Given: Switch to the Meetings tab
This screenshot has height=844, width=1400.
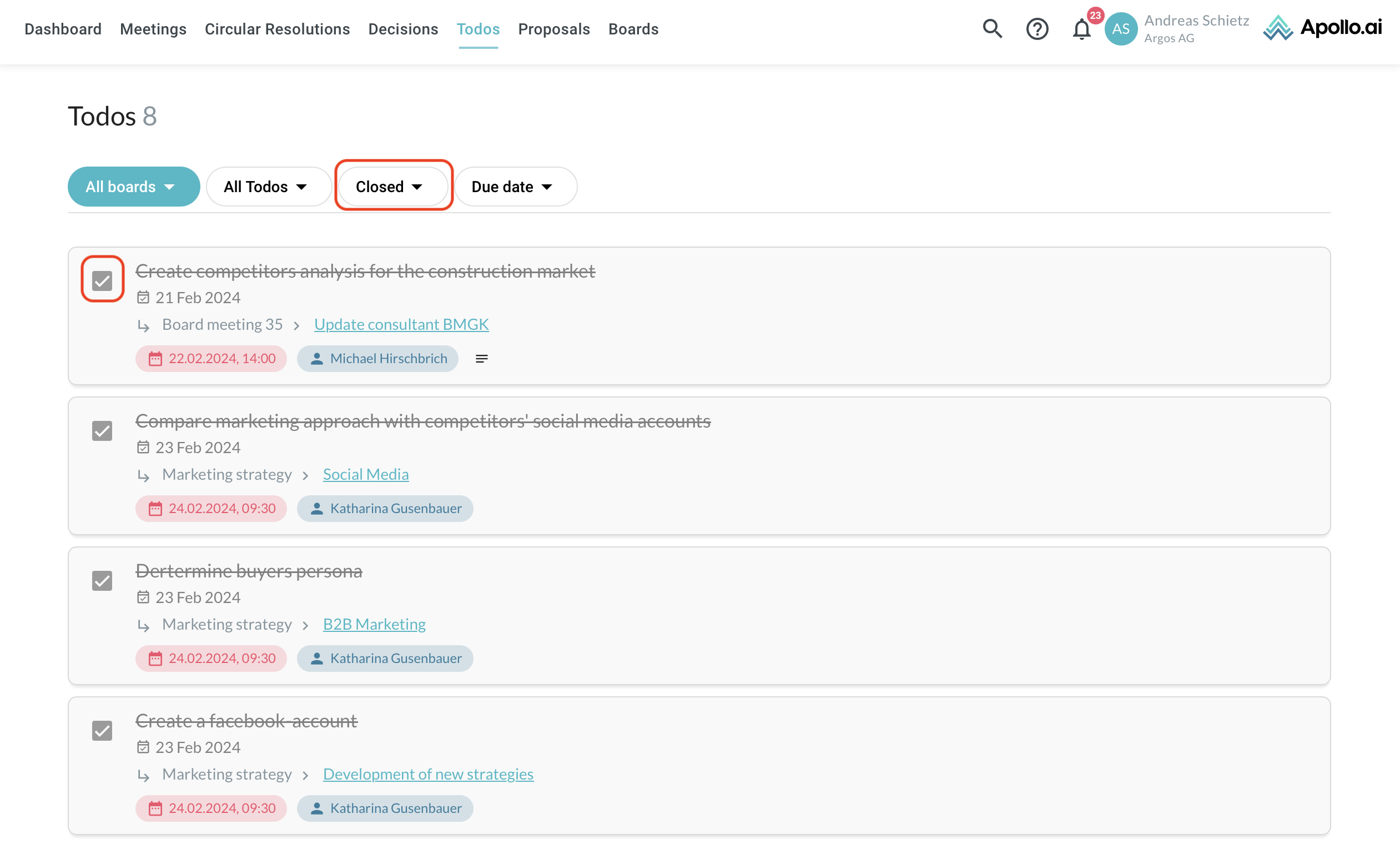Looking at the screenshot, I should [x=153, y=29].
